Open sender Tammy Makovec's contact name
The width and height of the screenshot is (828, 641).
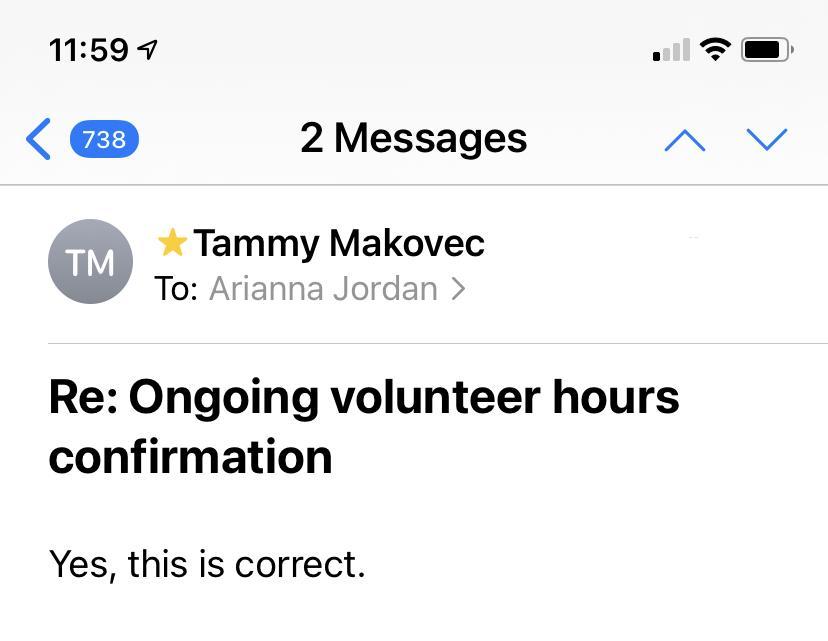(x=338, y=243)
